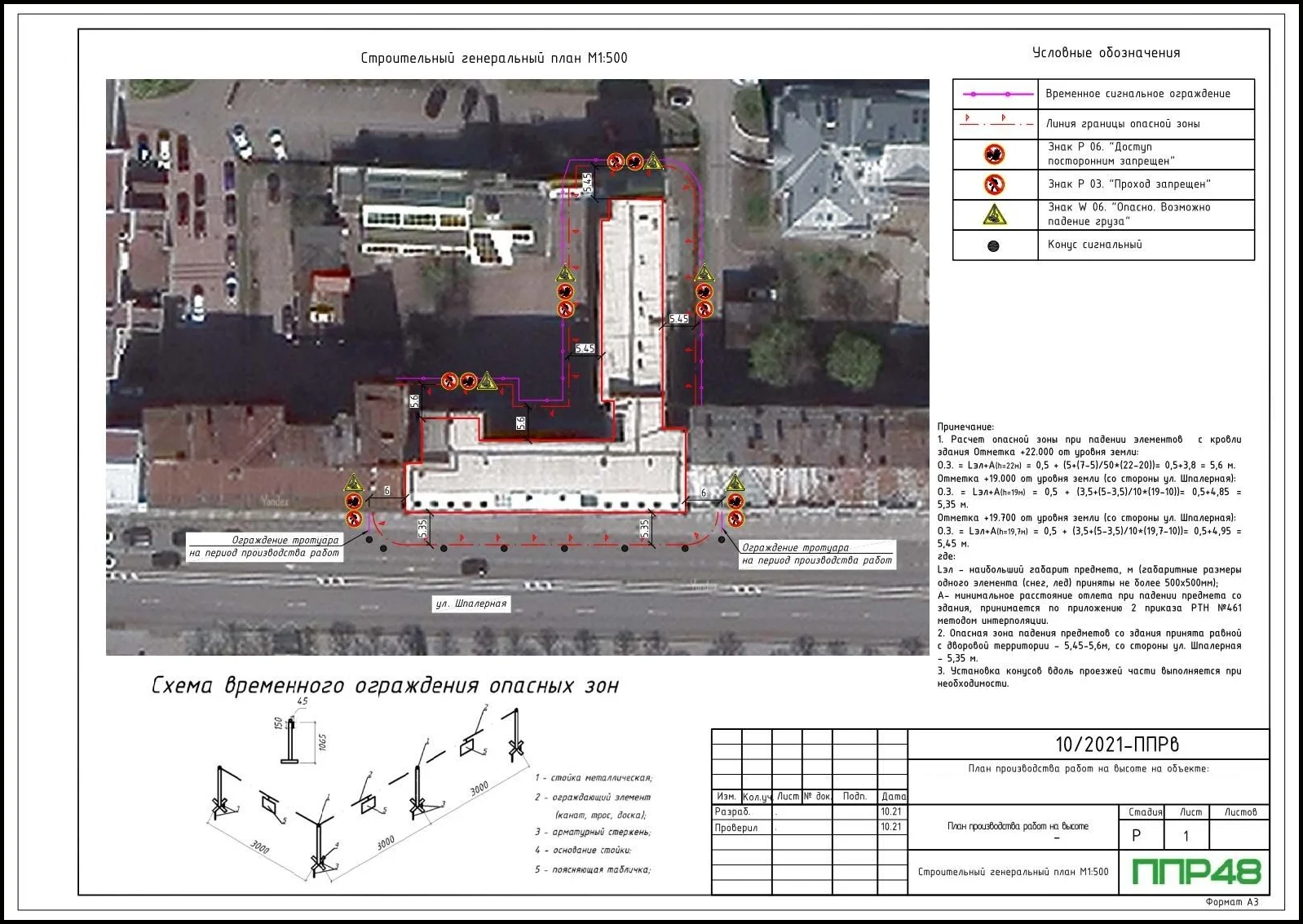Click left 'Ограждение тротуара' callout label
The height and width of the screenshot is (924, 1303).
click(x=265, y=546)
